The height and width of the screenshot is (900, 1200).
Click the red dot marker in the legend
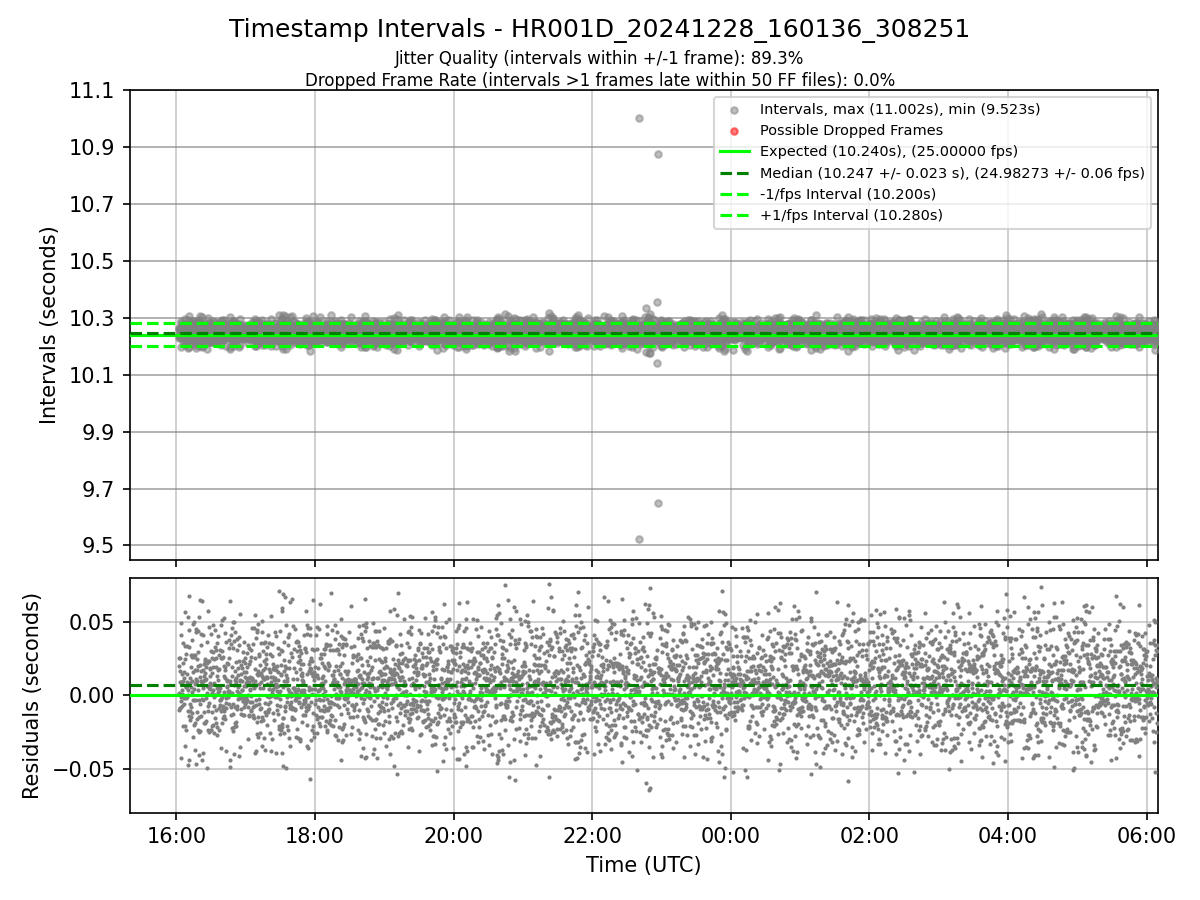pos(734,131)
